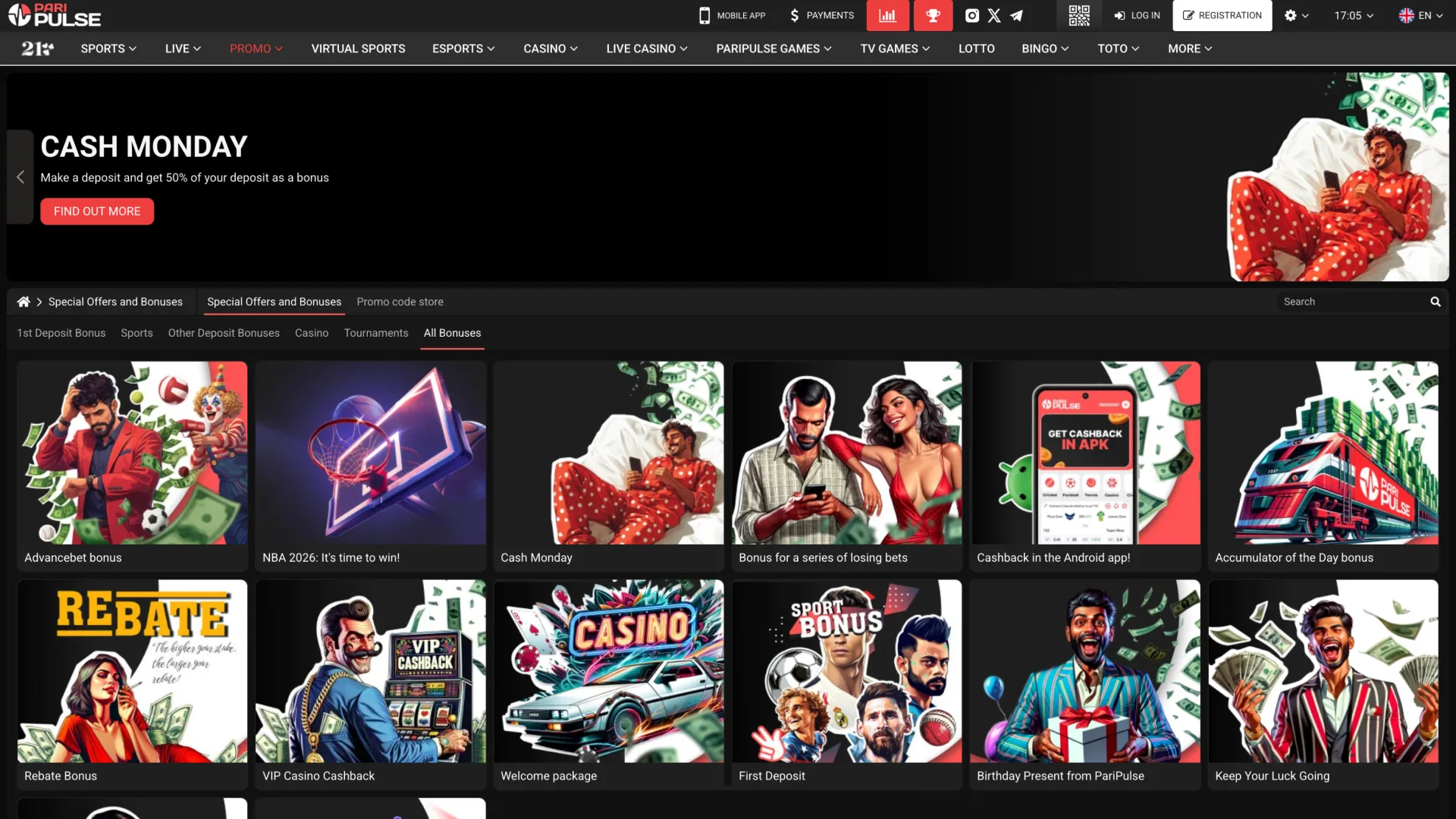Click the red statistics bar chart icon
Image resolution: width=1456 pixels, height=819 pixels.
pyautogui.click(x=887, y=15)
